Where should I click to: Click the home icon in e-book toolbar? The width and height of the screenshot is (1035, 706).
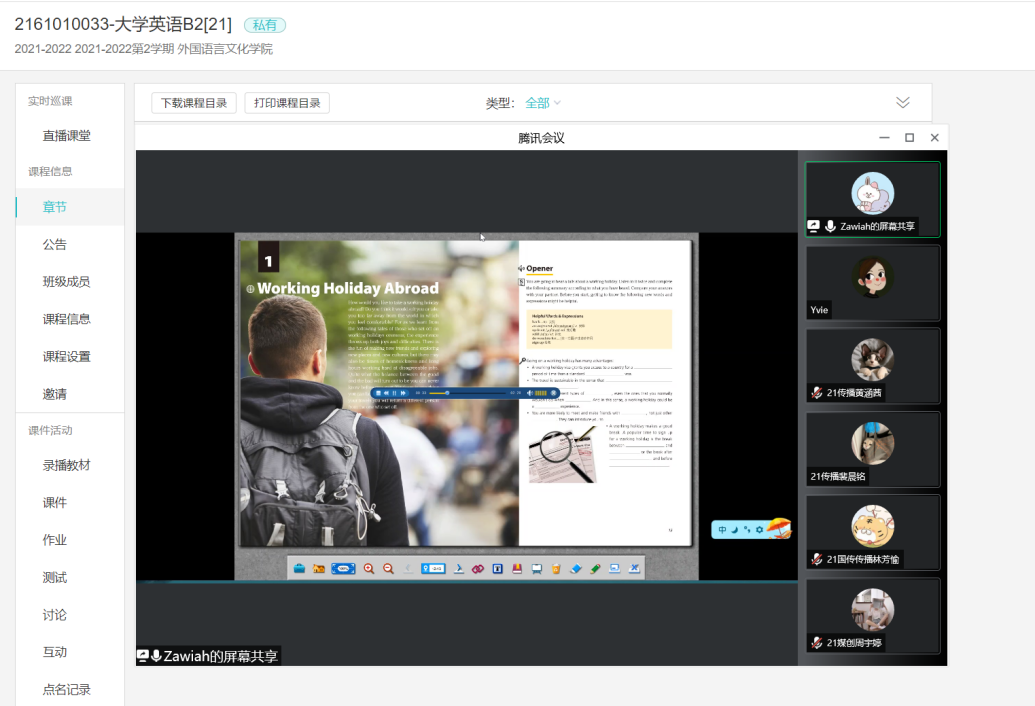pos(319,568)
